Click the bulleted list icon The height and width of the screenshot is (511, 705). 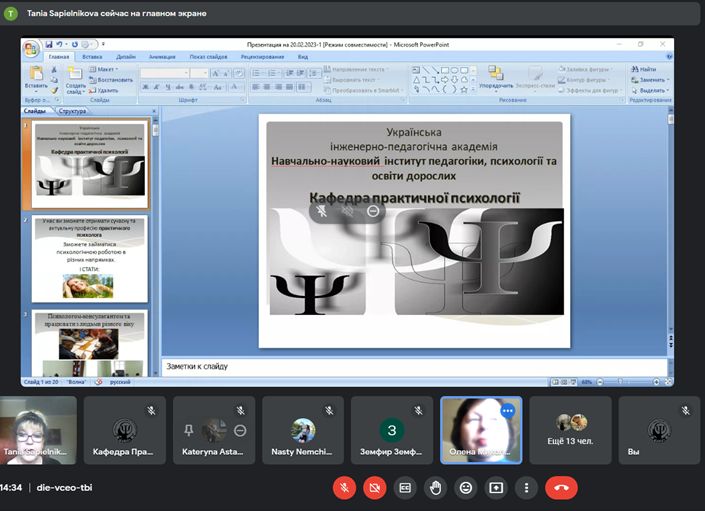257,73
